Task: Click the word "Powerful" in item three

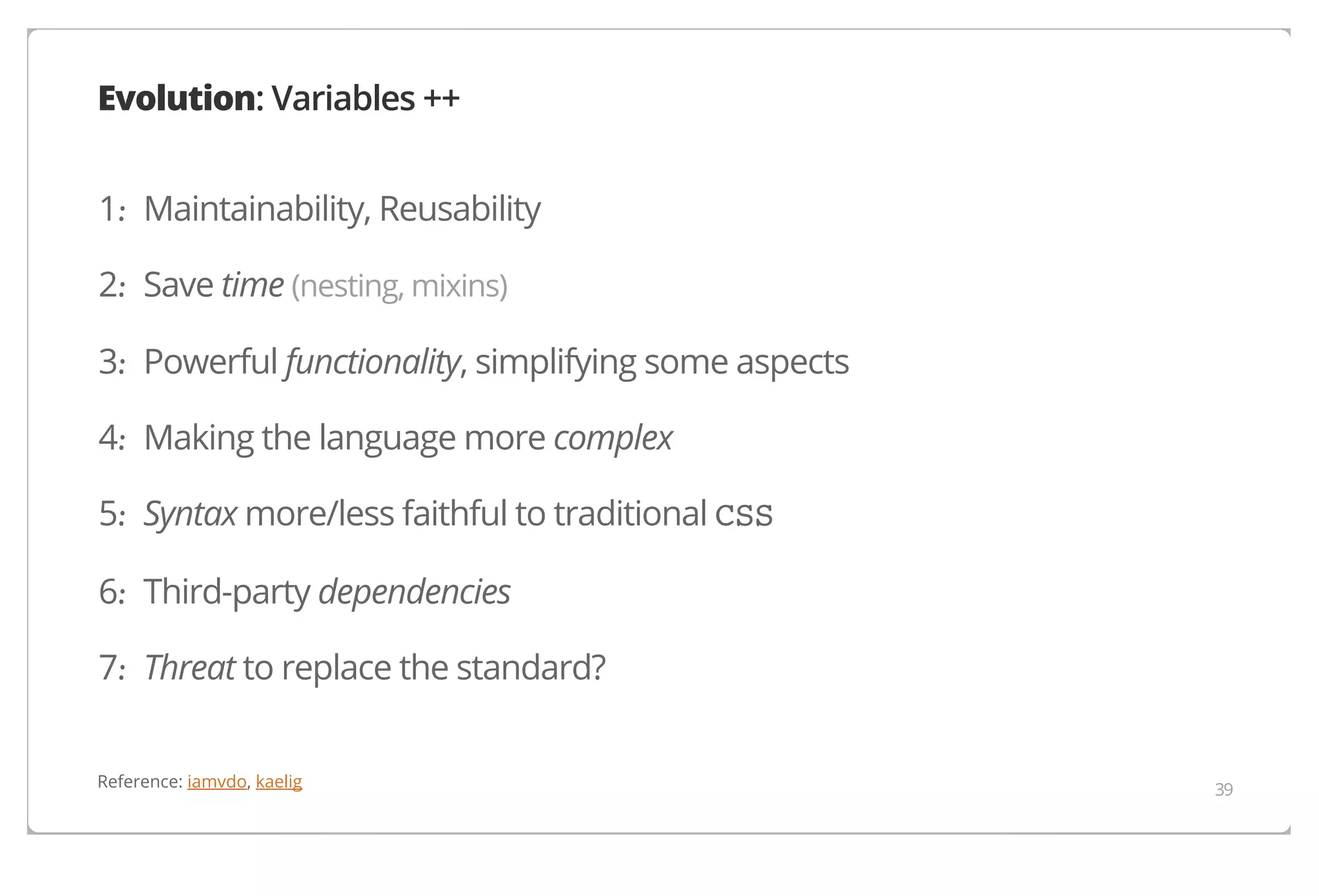Action: coord(210,361)
